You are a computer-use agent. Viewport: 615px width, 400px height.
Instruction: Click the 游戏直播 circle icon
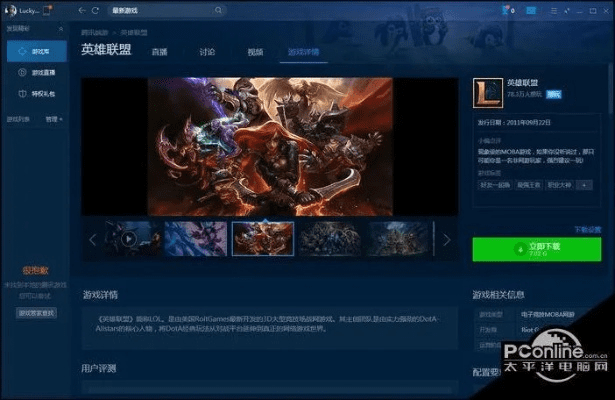pyautogui.click(x=22, y=73)
